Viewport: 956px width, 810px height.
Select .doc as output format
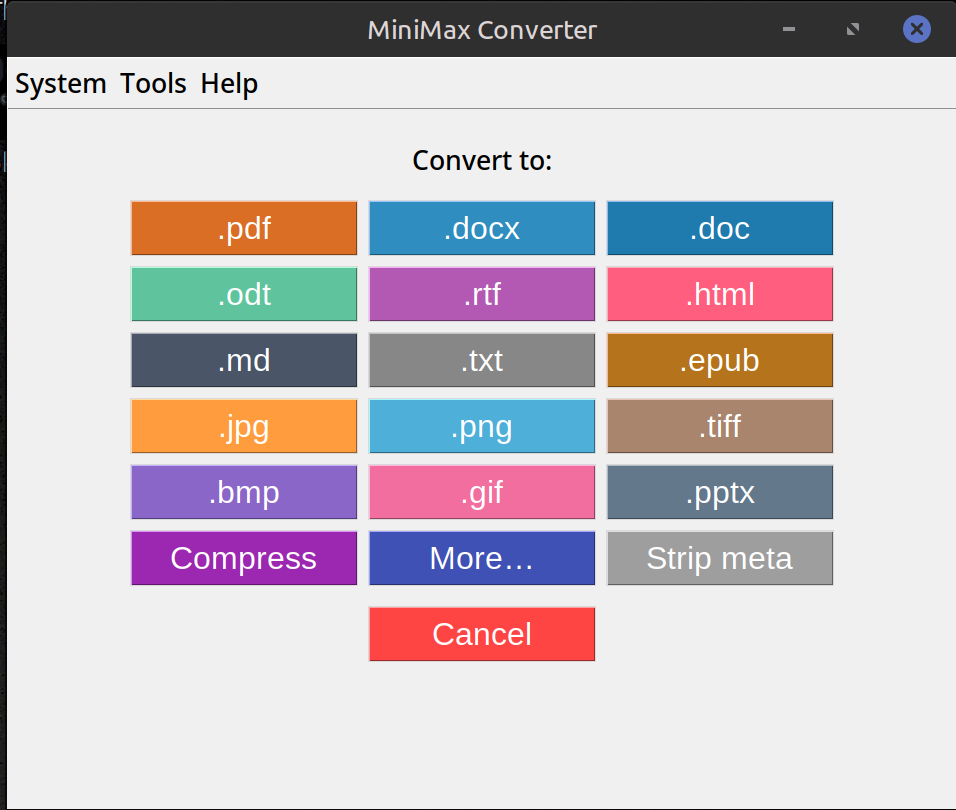click(x=720, y=228)
